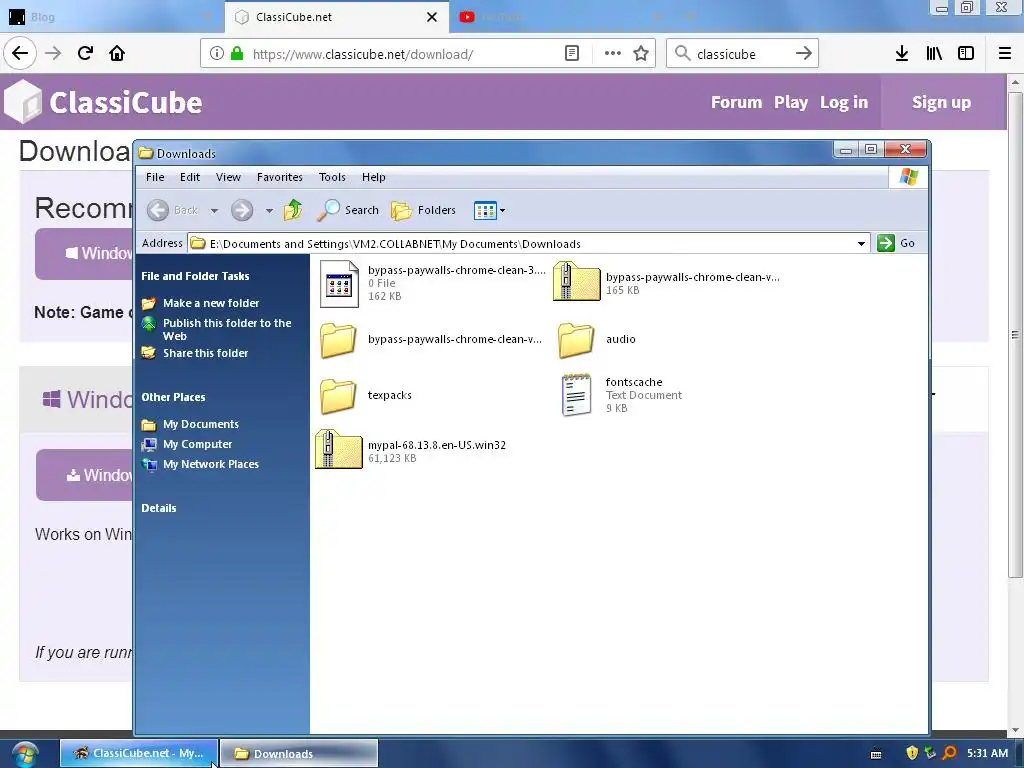Open page actions three-dots menu
This screenshot has width=1024, height=768.
(x=613, y=54)
